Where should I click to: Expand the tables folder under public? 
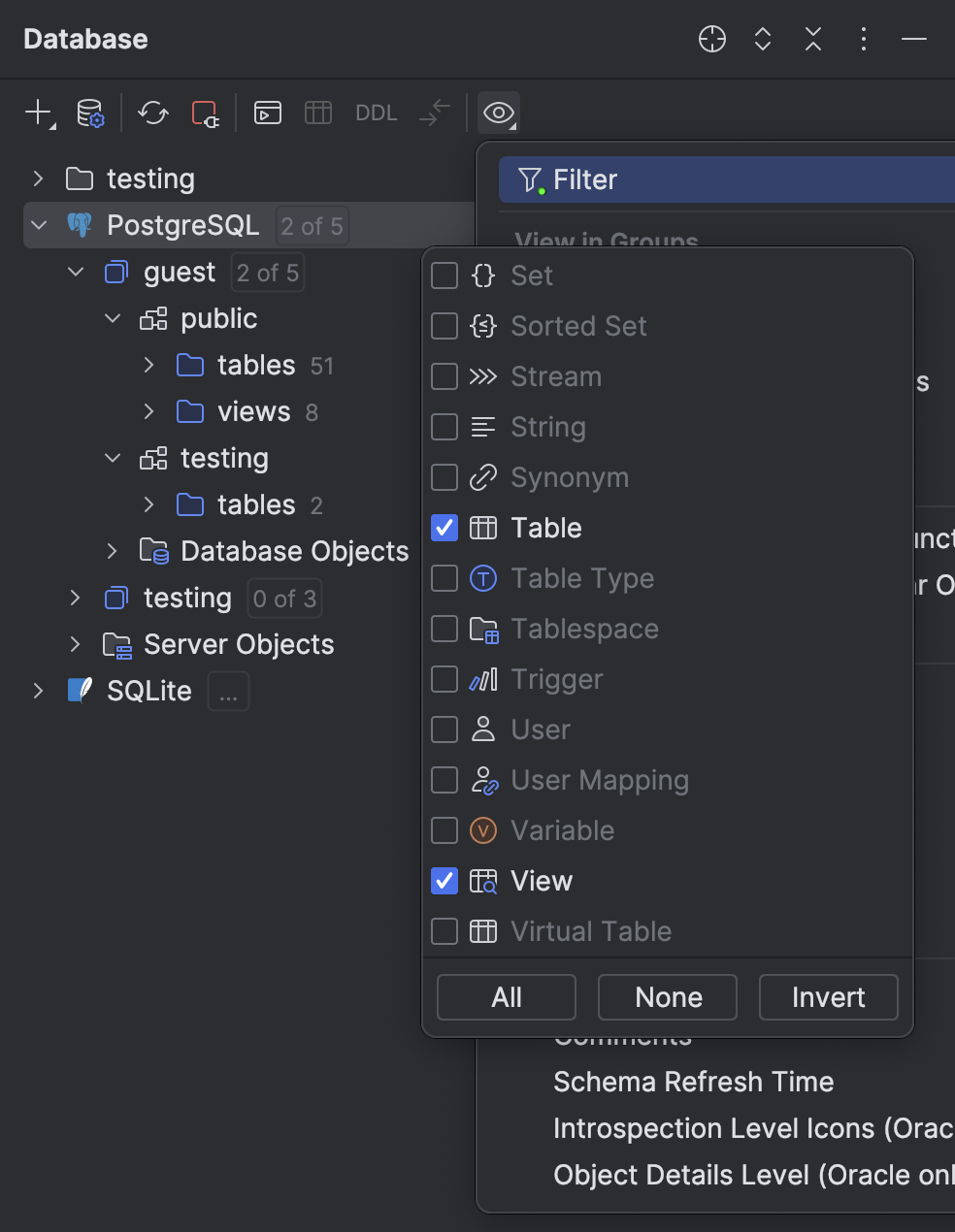[148, 366]
